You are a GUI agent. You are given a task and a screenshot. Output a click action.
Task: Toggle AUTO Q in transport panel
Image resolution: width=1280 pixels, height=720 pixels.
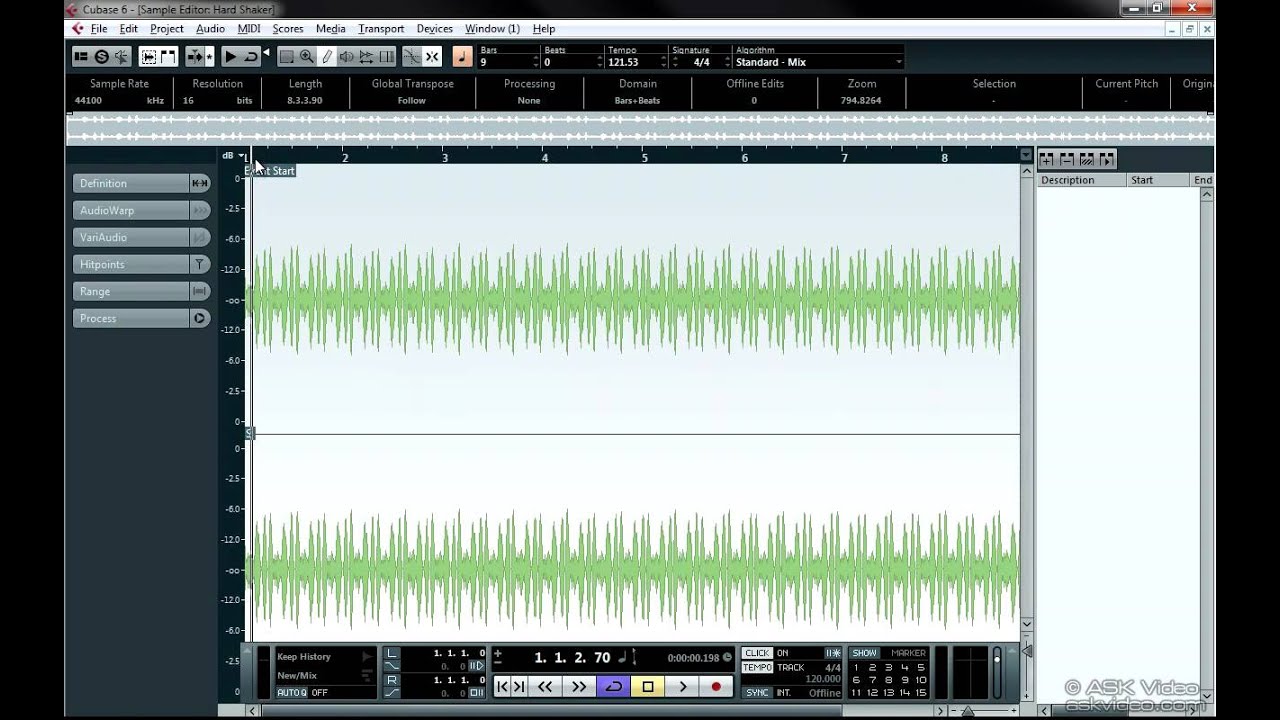(x=292, y=692)
